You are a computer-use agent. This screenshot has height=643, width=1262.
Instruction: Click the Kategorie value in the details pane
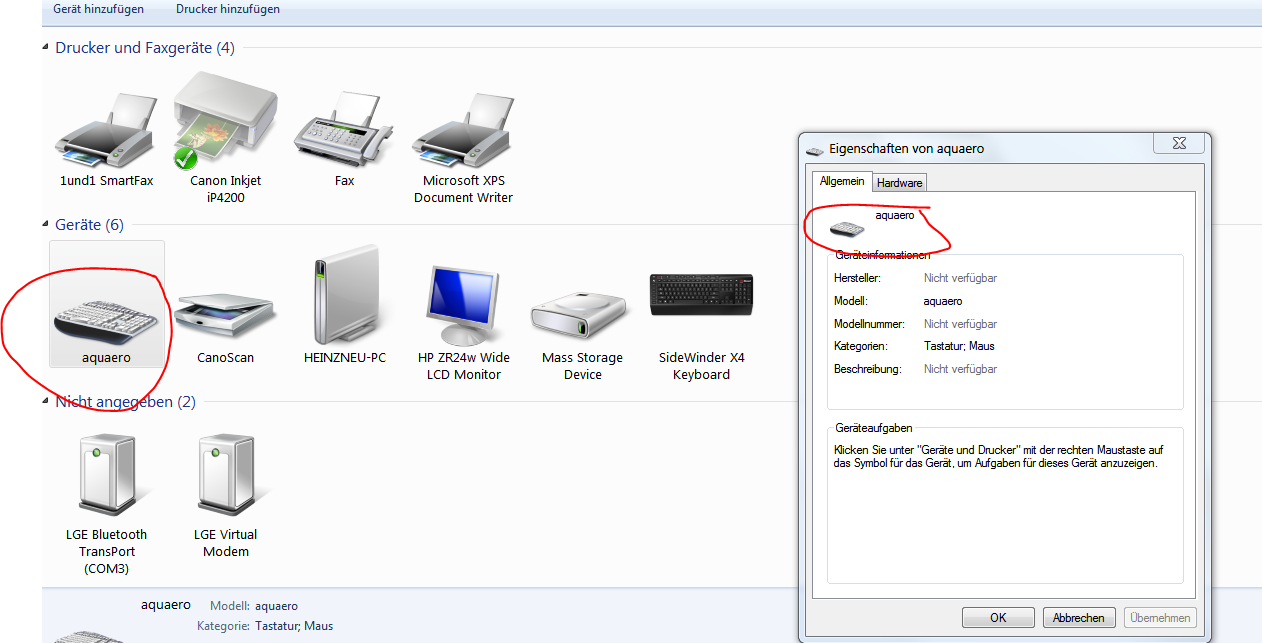click(294, 626)
